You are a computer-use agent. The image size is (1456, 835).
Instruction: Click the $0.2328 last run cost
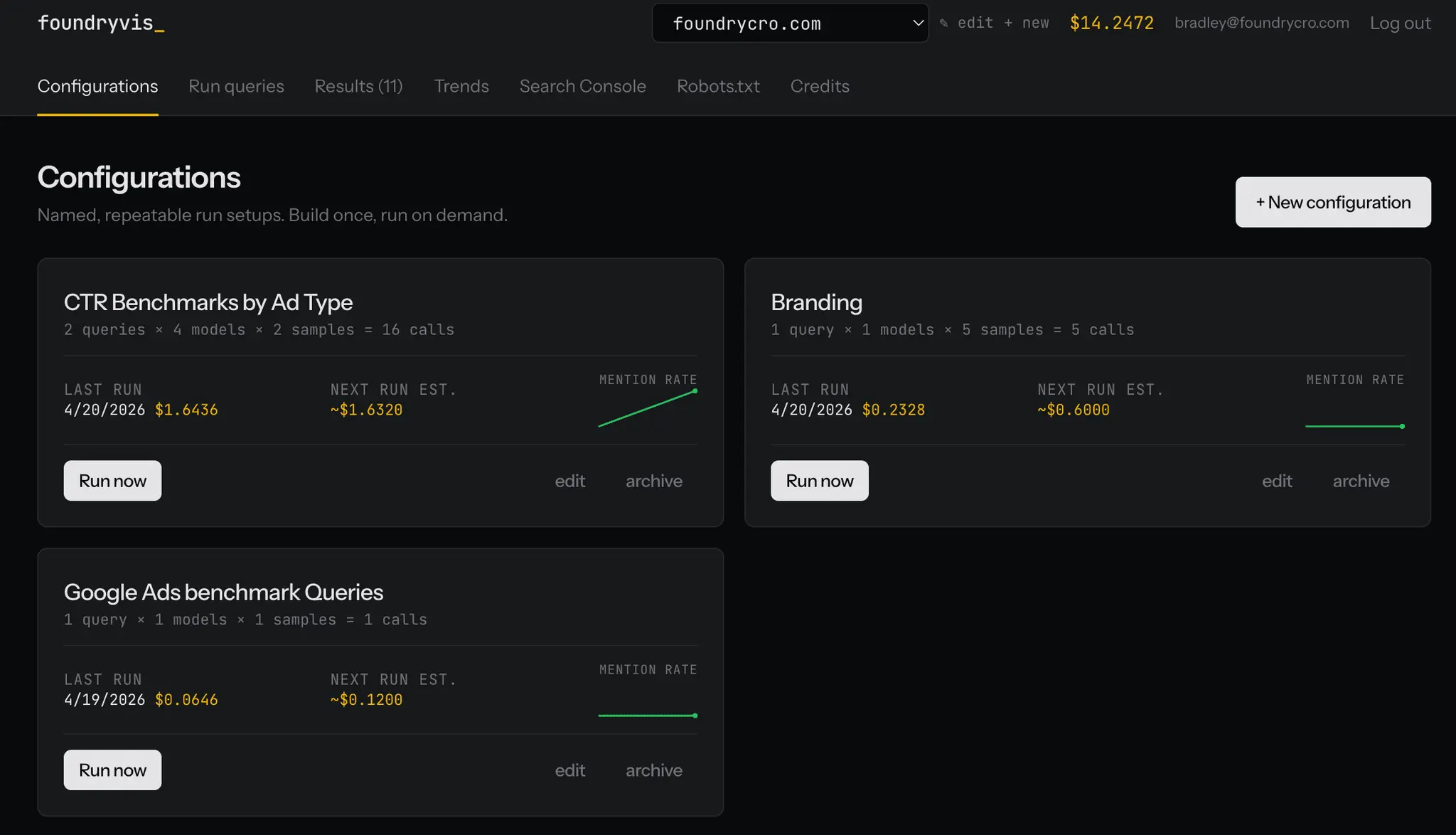click(x=894, y=410)
